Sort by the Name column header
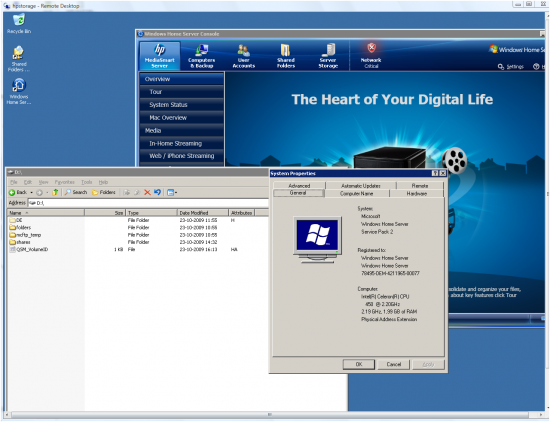 click(46, 213)
